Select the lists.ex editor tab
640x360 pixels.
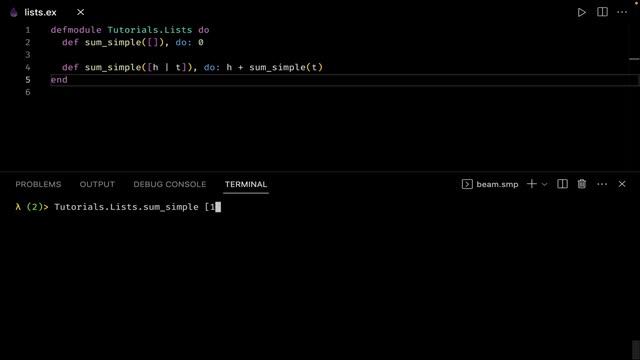click(47, 12)
